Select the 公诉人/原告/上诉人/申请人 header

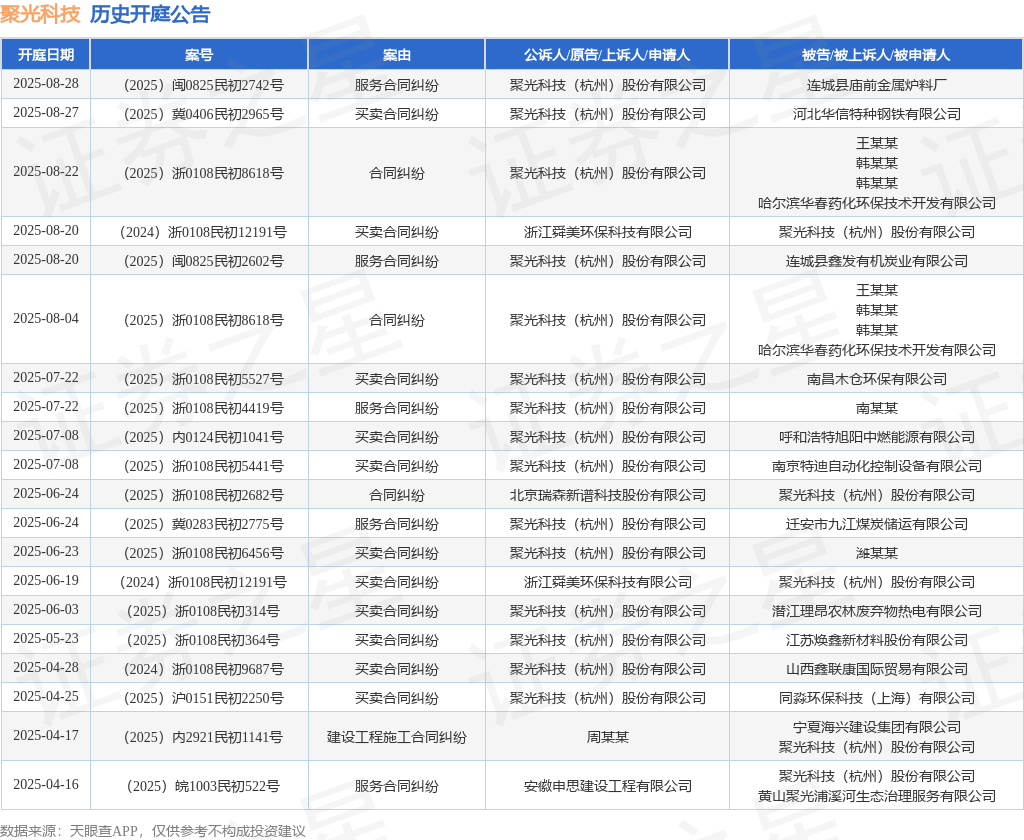(x=607, y=55)
